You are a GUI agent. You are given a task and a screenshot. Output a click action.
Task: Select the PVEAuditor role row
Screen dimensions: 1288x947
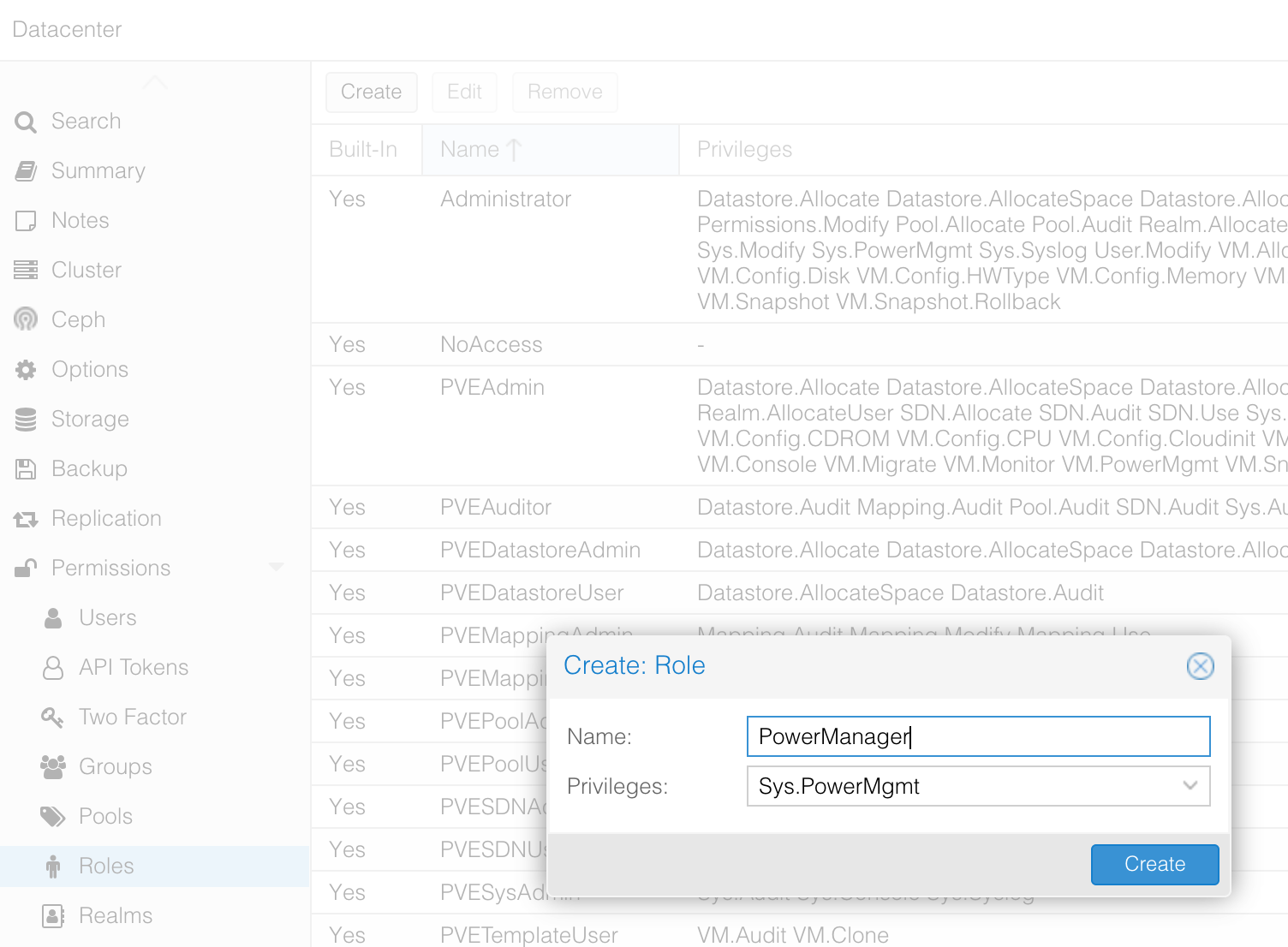click(x=496, y=508)
